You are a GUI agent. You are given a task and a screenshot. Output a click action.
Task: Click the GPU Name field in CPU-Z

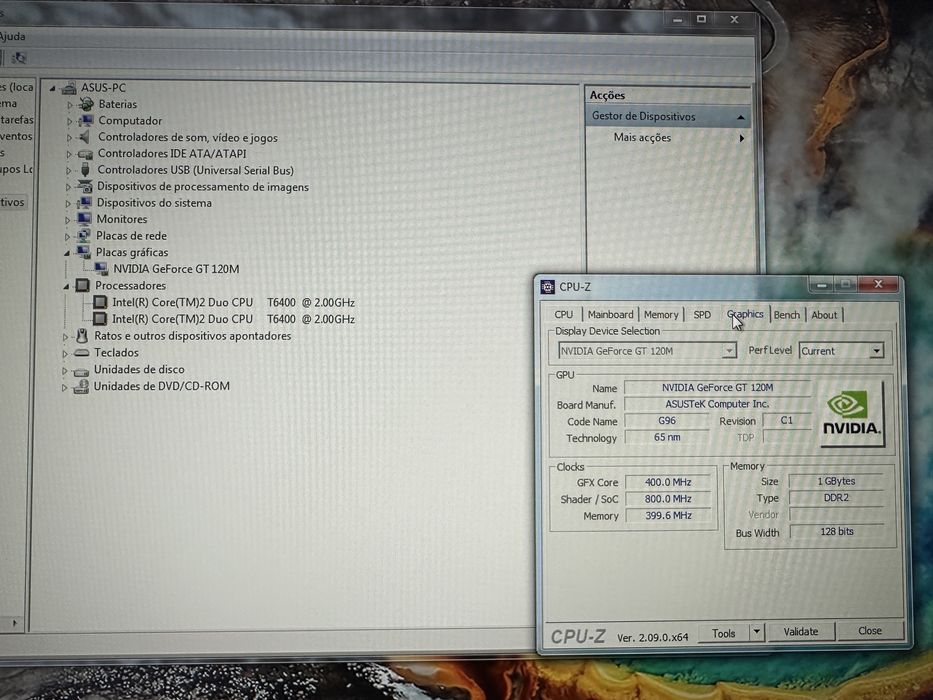click(717, 388)
